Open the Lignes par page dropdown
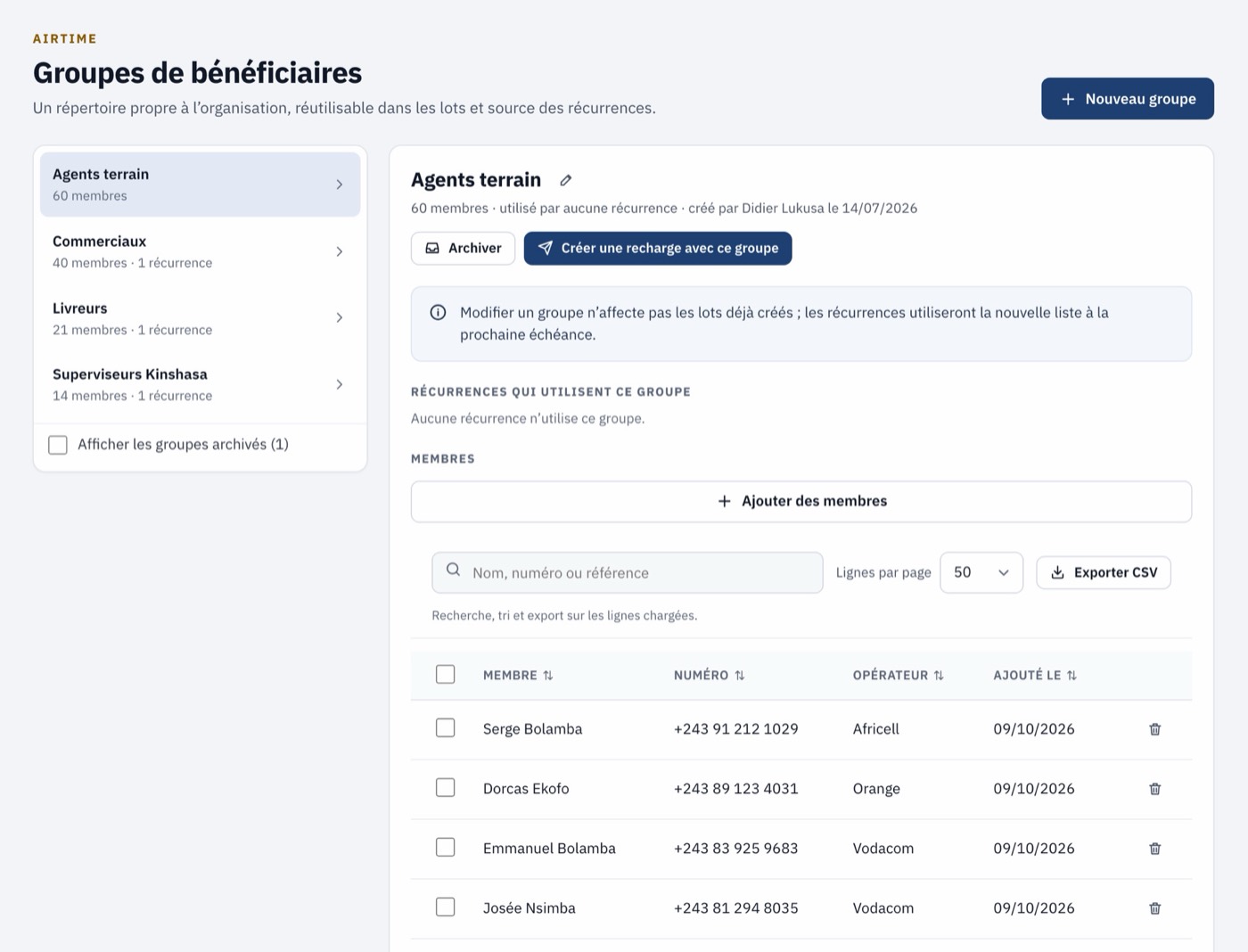Screen dimensions: 1248x952 pyautogui.click(x=981, y=573)
